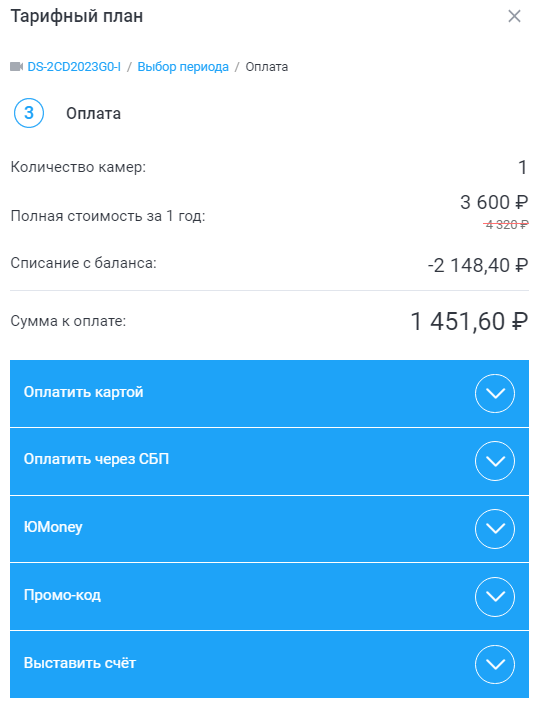Click the 1 451,60 ₽ total amount

469,322
